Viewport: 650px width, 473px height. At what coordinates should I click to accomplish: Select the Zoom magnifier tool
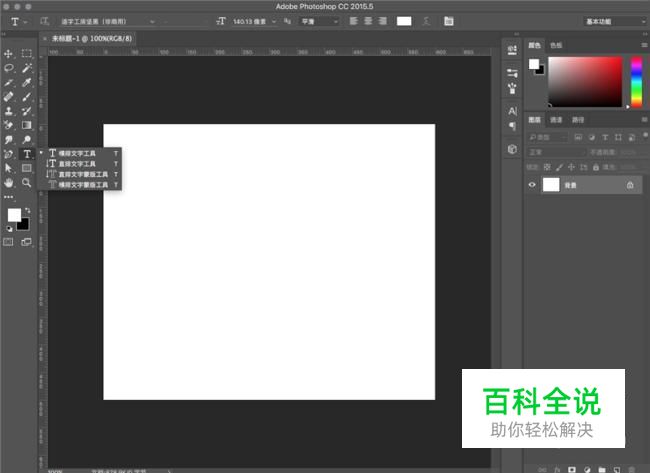[27, 183]
